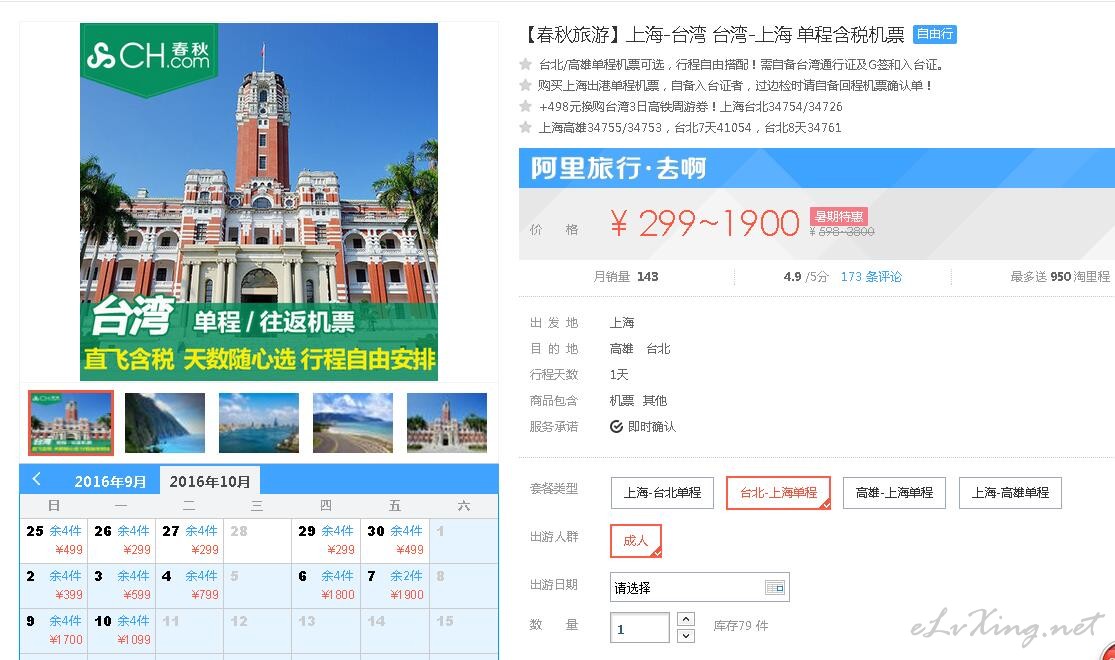This screenshot has width=1115, height=660.
Task: Click the 自由行 tag badge
Action: (934, 34)
